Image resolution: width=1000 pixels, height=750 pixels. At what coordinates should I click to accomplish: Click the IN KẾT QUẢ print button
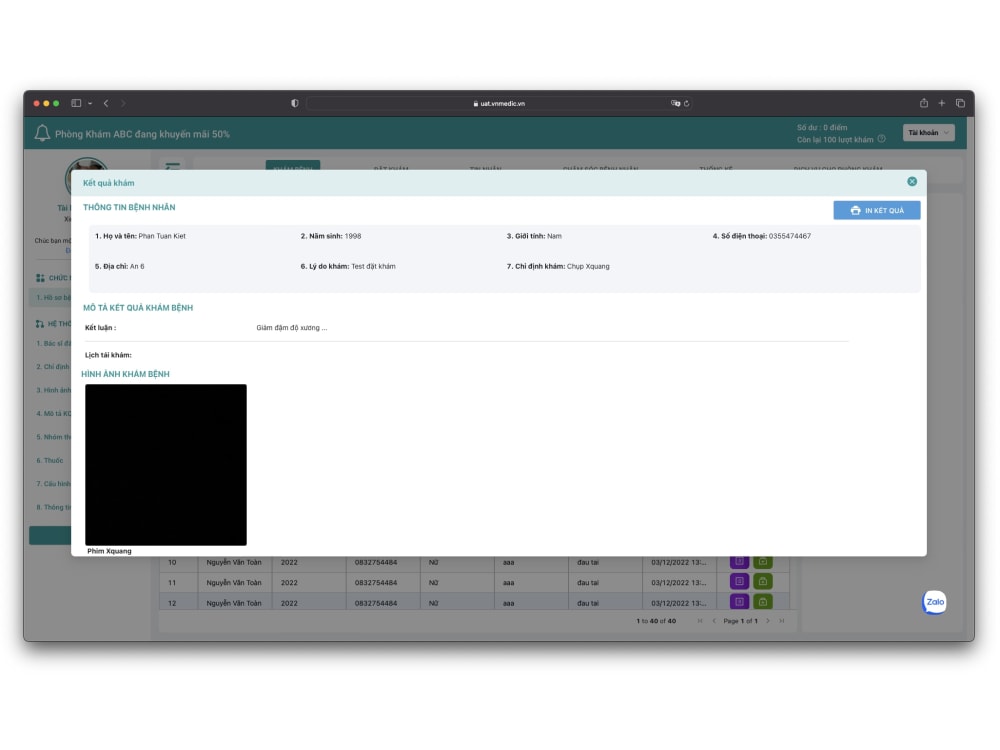click(x=876, y=210)
